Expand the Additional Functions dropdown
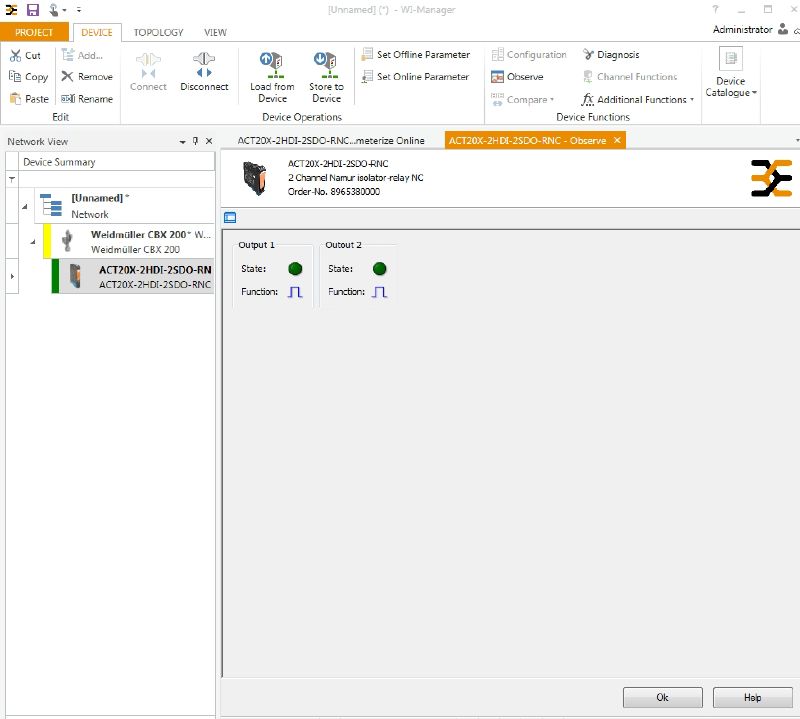The width and height of the screenshot is (800, 719). [638, 100]
